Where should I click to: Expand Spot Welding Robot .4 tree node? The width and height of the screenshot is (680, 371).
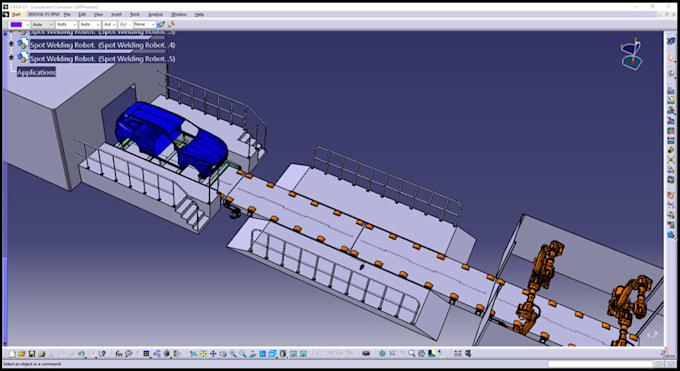[x=11, y=44]
